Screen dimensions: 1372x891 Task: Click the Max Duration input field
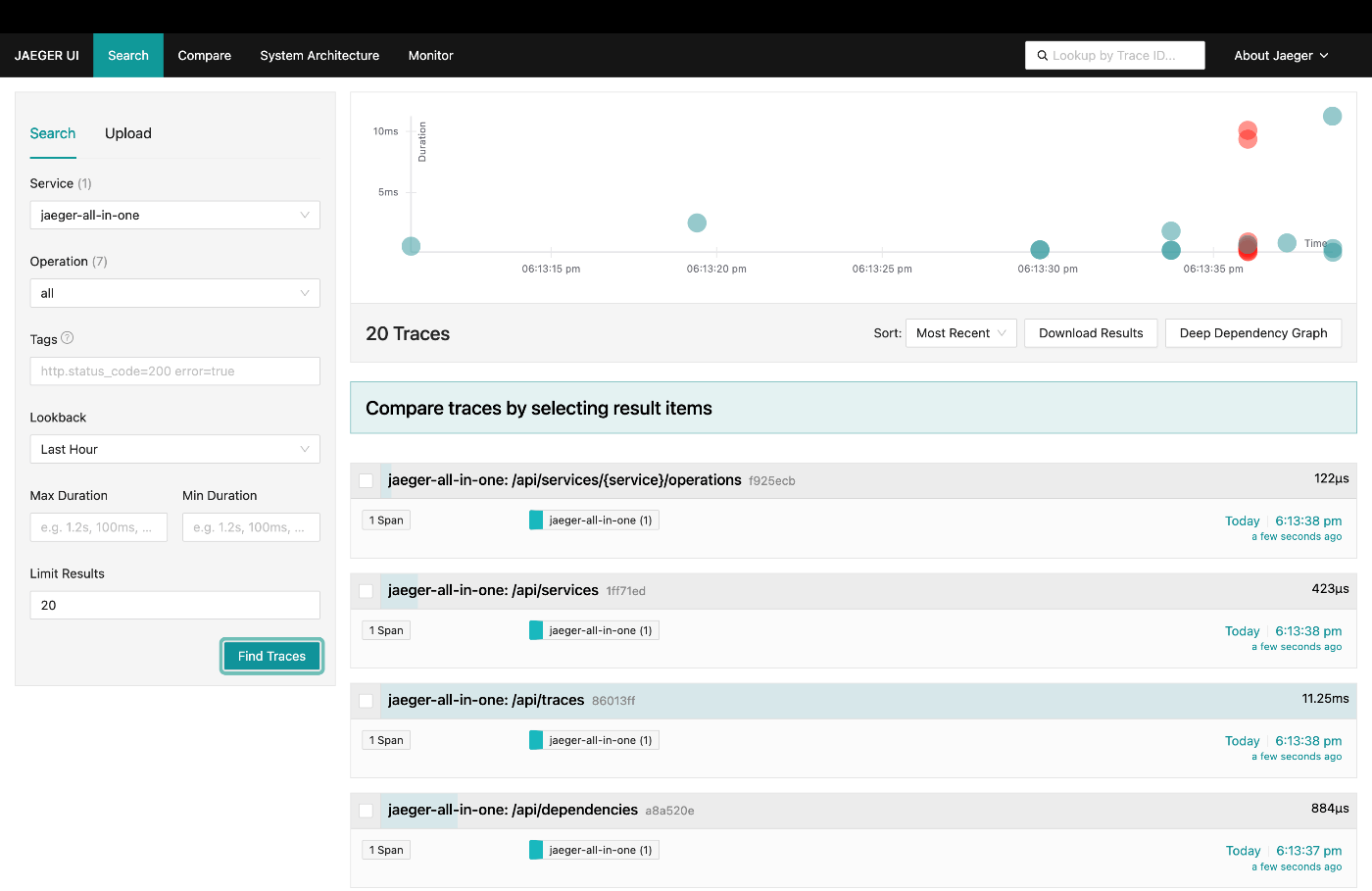pos(99,527)
